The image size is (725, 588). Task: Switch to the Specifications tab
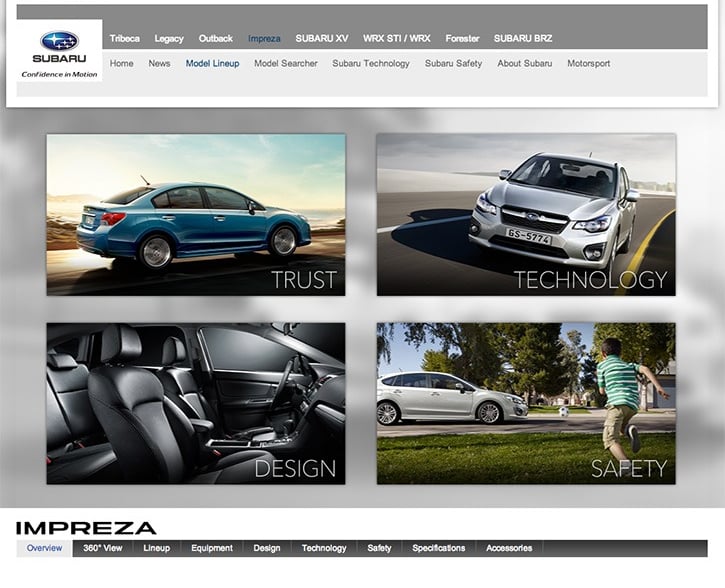[x=439, y=548]
